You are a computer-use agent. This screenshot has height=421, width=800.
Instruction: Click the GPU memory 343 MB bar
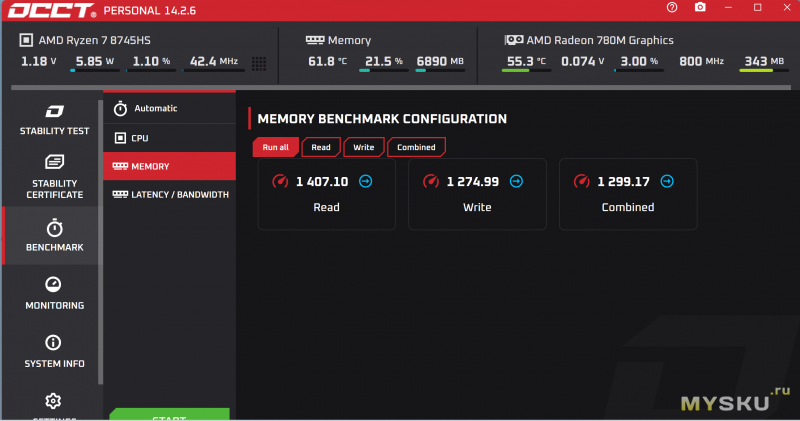point(764,70)
